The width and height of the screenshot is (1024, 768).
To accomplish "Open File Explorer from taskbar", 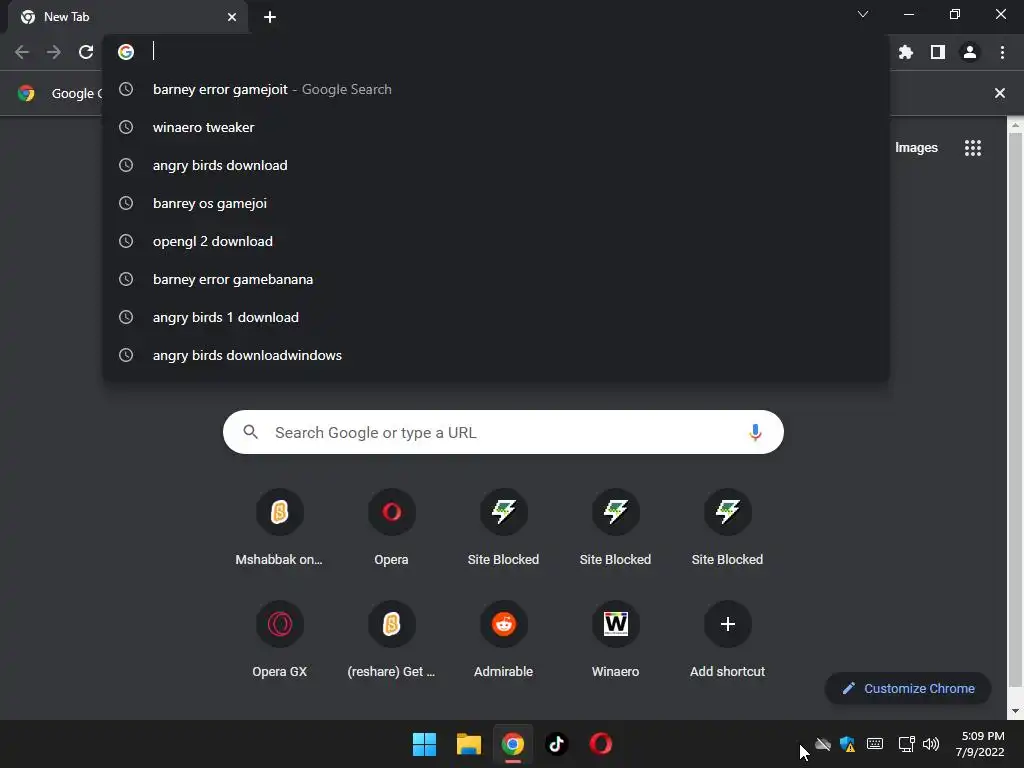I will click(x=468, y=744).
